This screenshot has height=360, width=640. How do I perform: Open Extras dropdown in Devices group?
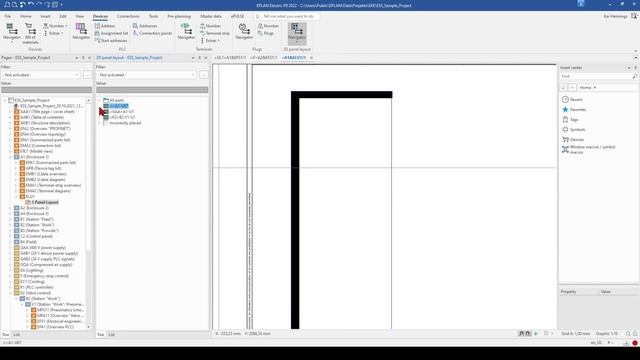tap(54, 33)
